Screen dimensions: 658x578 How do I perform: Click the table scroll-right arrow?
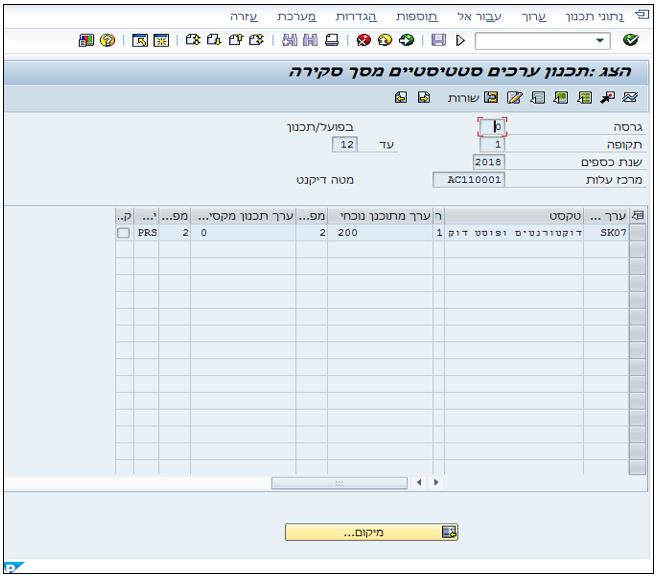[x=436, y=482]
